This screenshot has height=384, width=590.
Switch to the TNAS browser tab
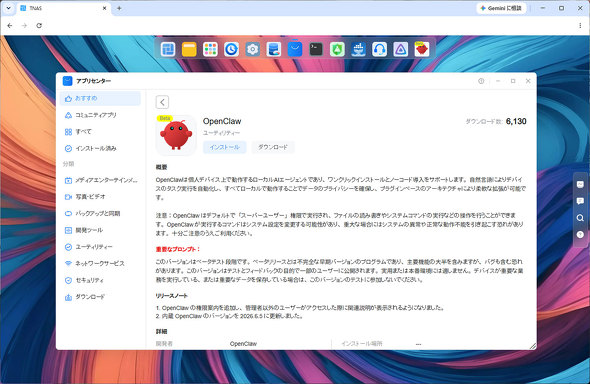pos(62,8)
